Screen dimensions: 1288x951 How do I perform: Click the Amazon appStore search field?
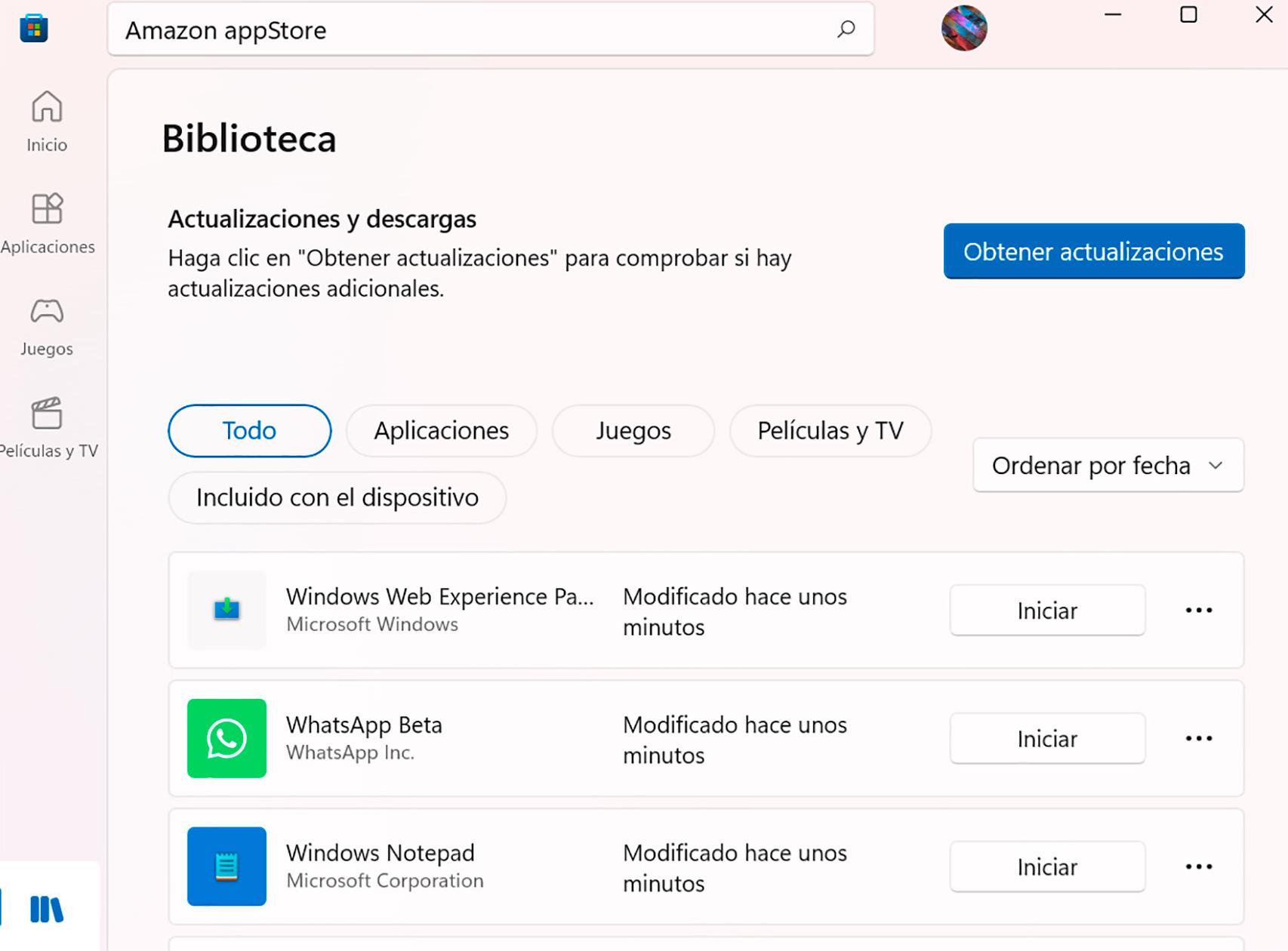[x=491, y=29]
